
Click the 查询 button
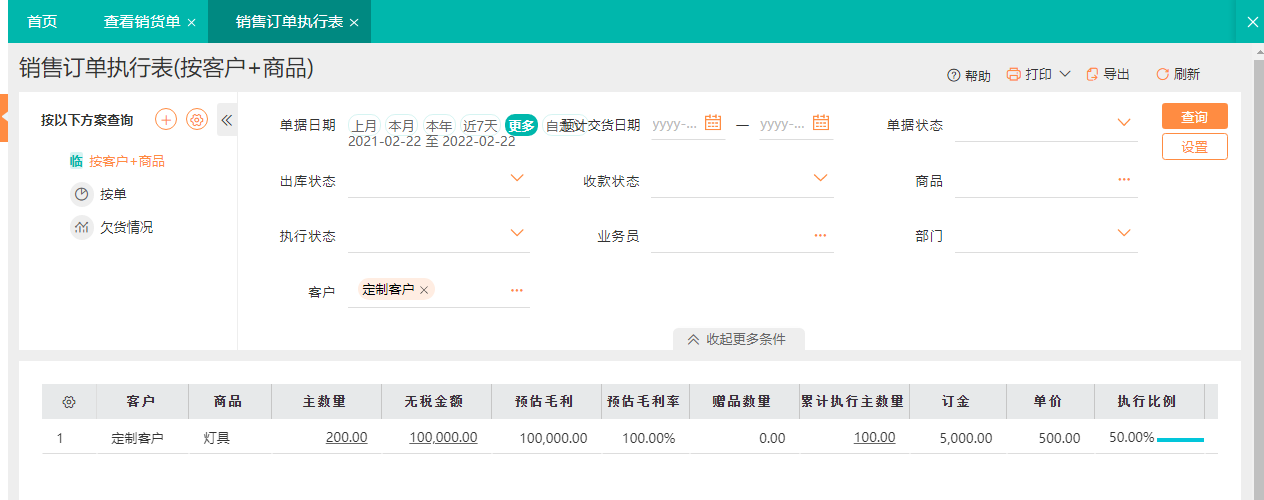pyautogui.click(x=1195, y=117)
